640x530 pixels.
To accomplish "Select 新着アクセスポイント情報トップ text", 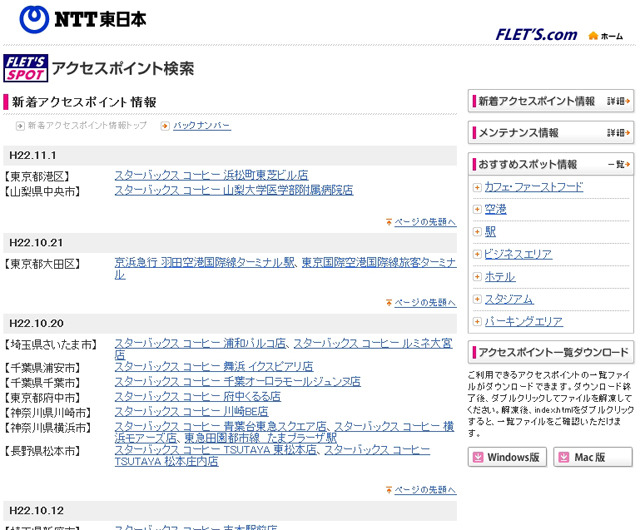I will [x=87, y=125].
